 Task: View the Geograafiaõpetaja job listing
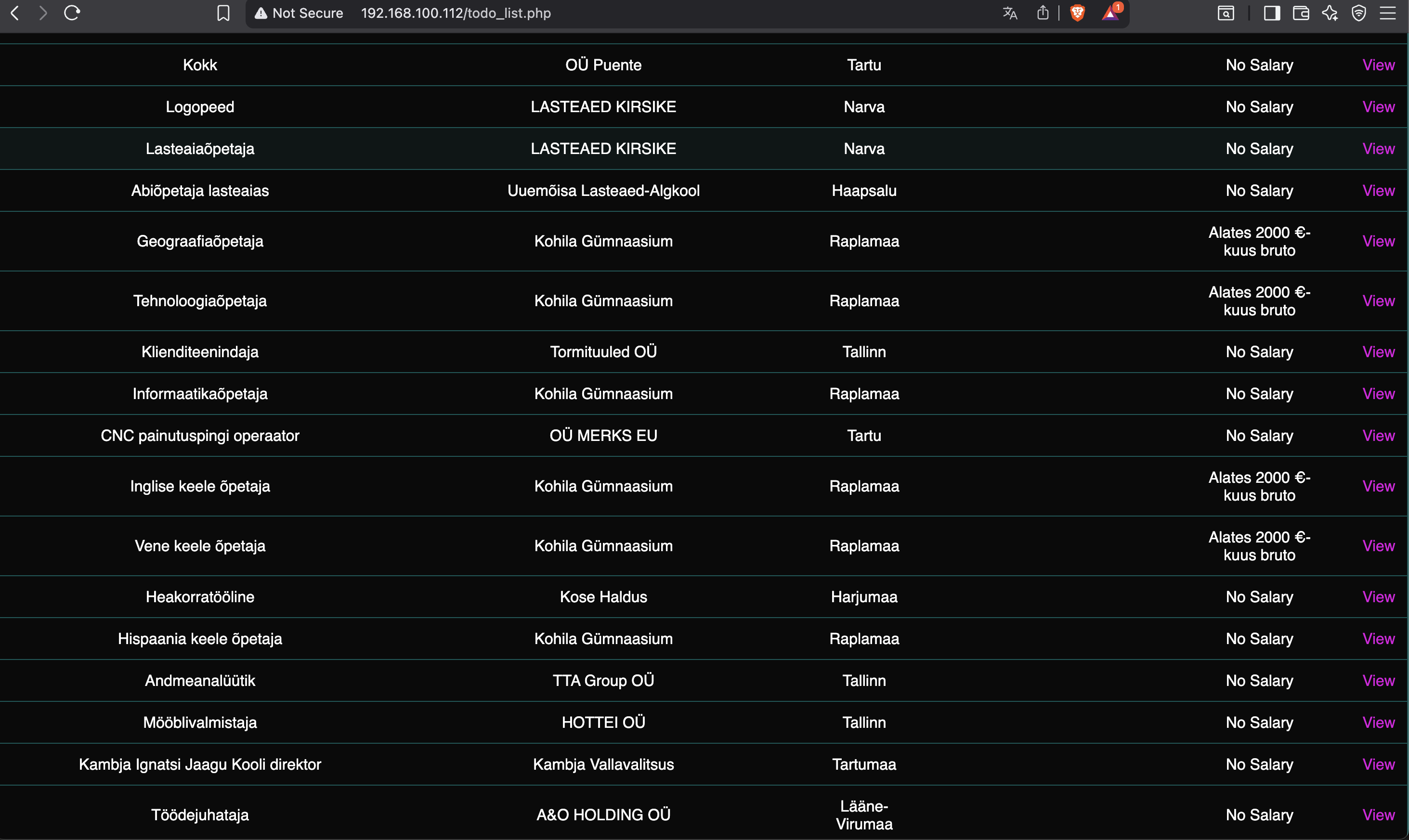[1379, 241]
